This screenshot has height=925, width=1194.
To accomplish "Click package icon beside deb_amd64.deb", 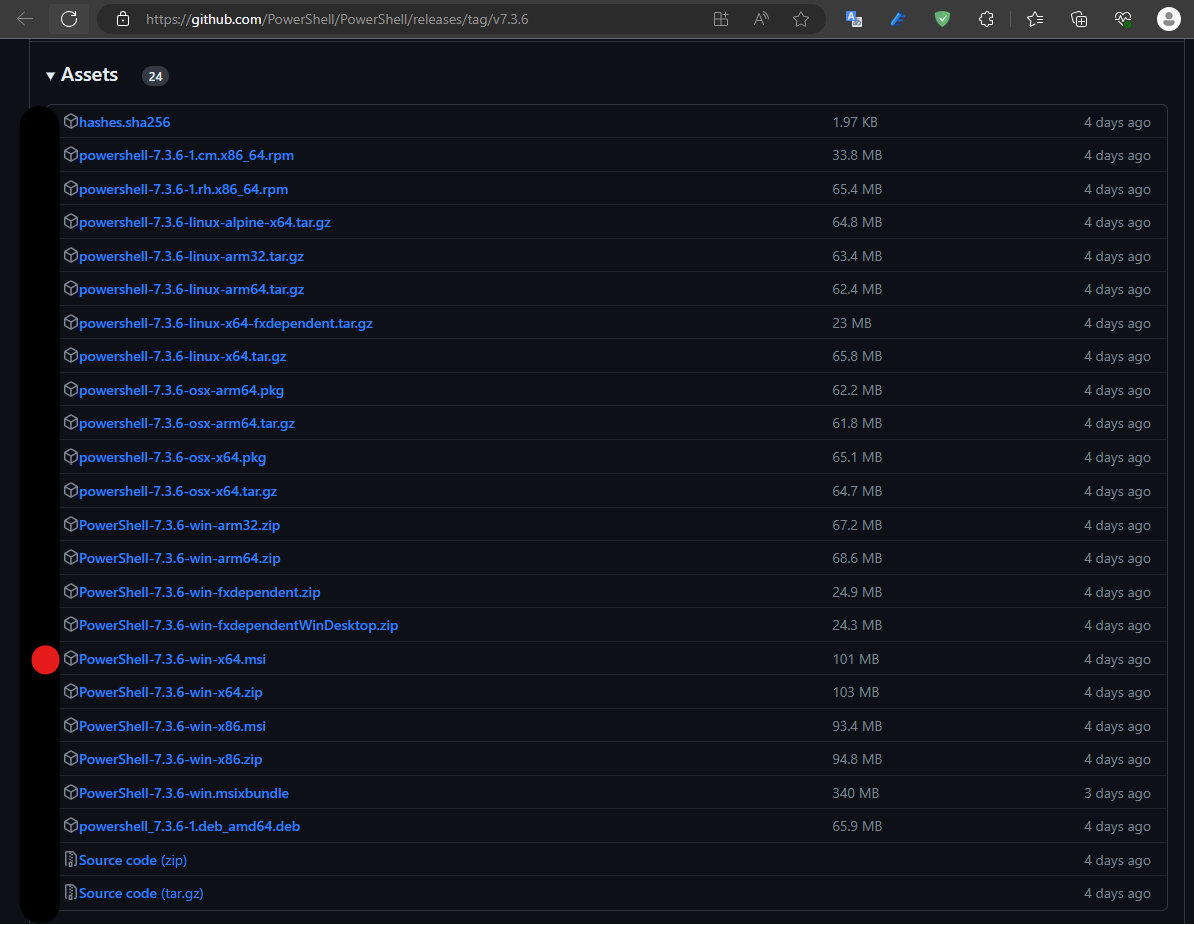I will (x=71, y=825).
